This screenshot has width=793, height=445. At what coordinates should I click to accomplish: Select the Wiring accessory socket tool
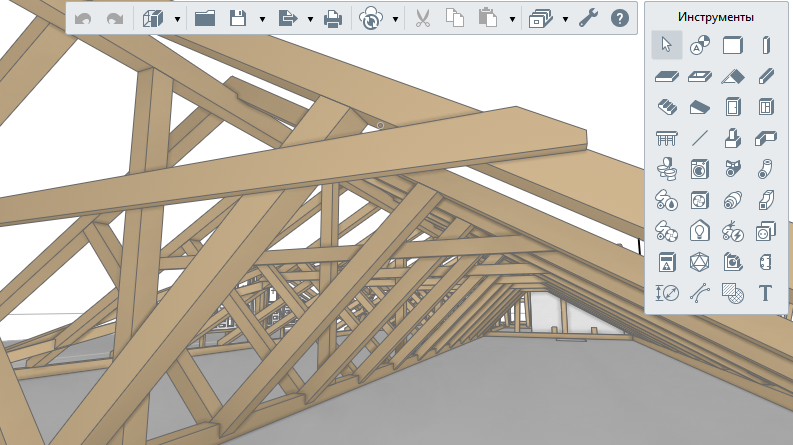point(766,231)
